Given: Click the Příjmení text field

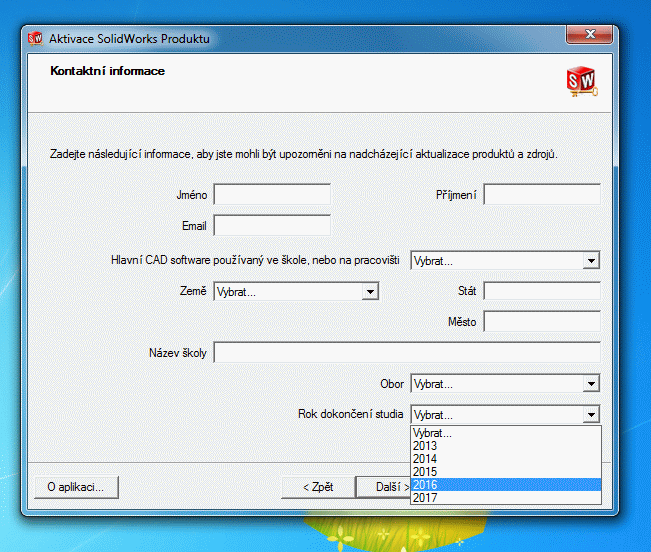Looking at the screenshot, I should (x=542, y=194).
